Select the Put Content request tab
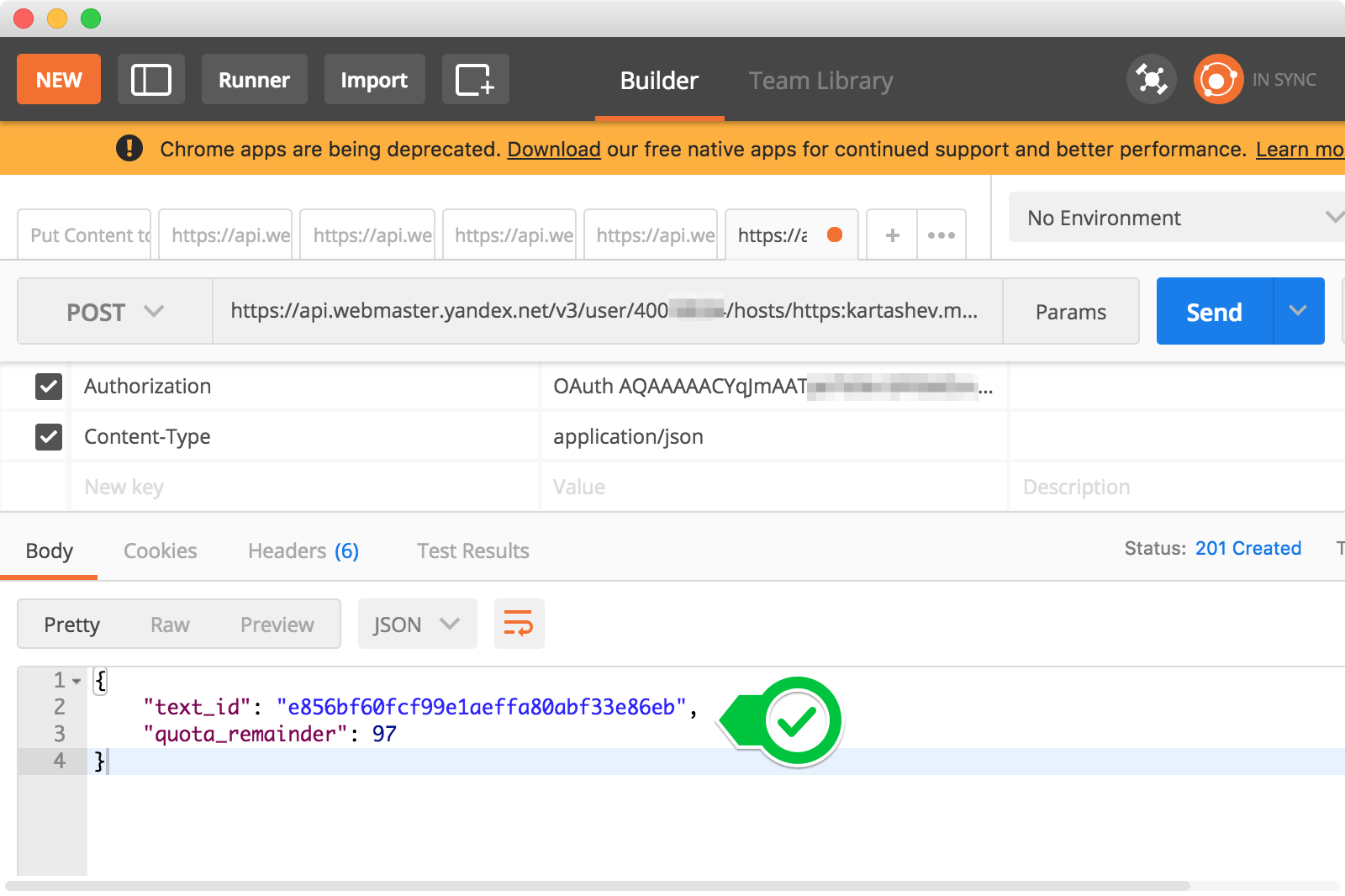This screenshot has width=1345, height=896. (84, 235)
